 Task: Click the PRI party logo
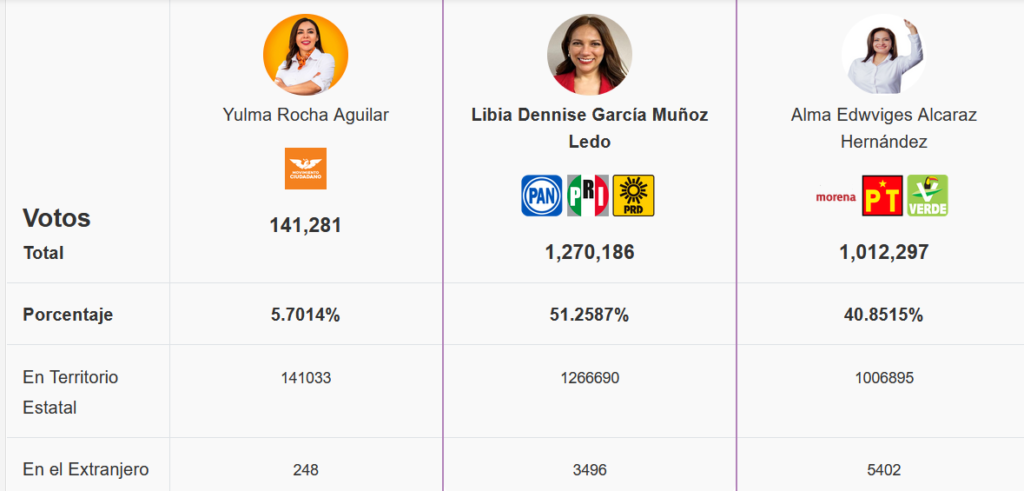point(588,196)
